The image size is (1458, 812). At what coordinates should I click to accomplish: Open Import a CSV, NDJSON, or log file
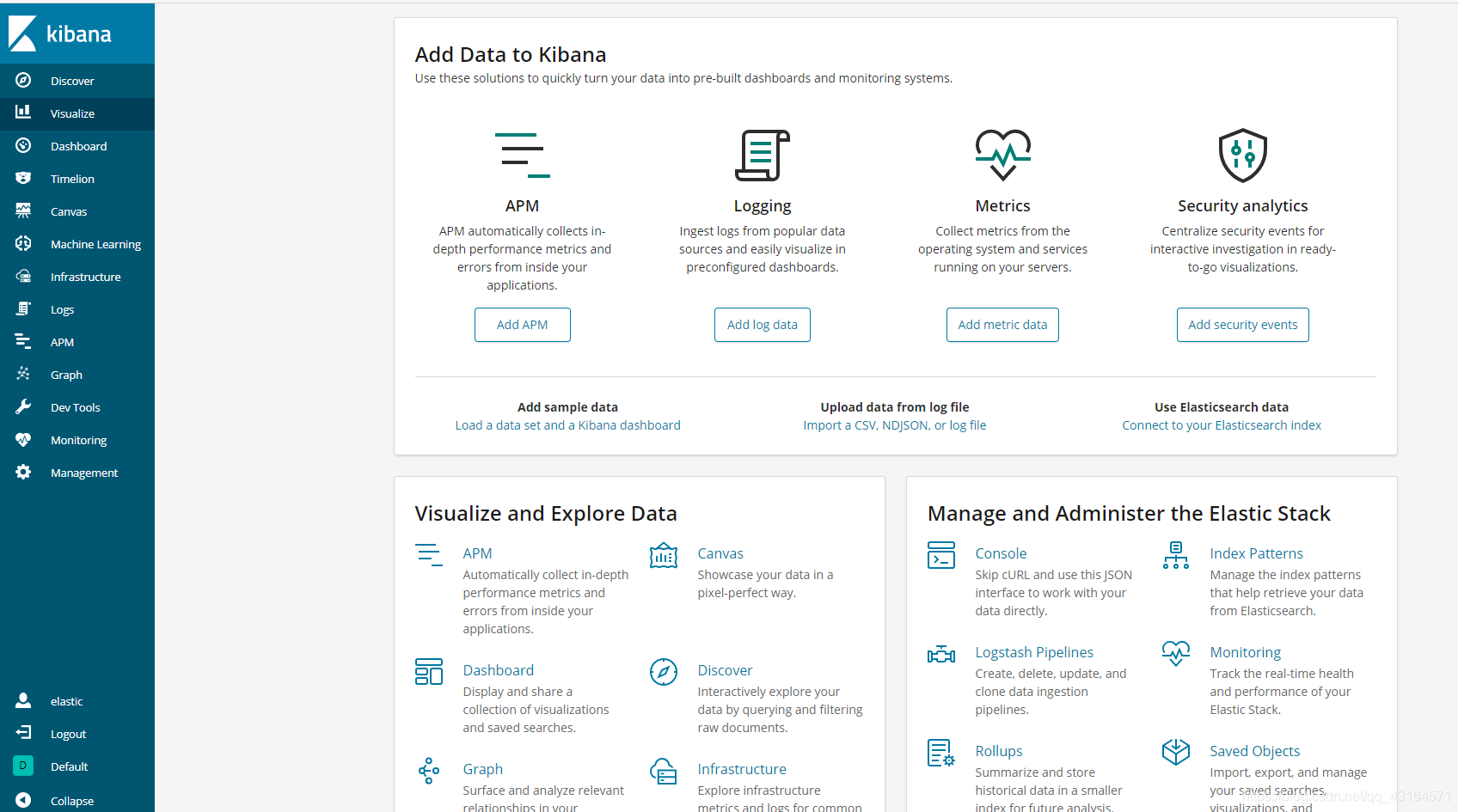[895, 425]
